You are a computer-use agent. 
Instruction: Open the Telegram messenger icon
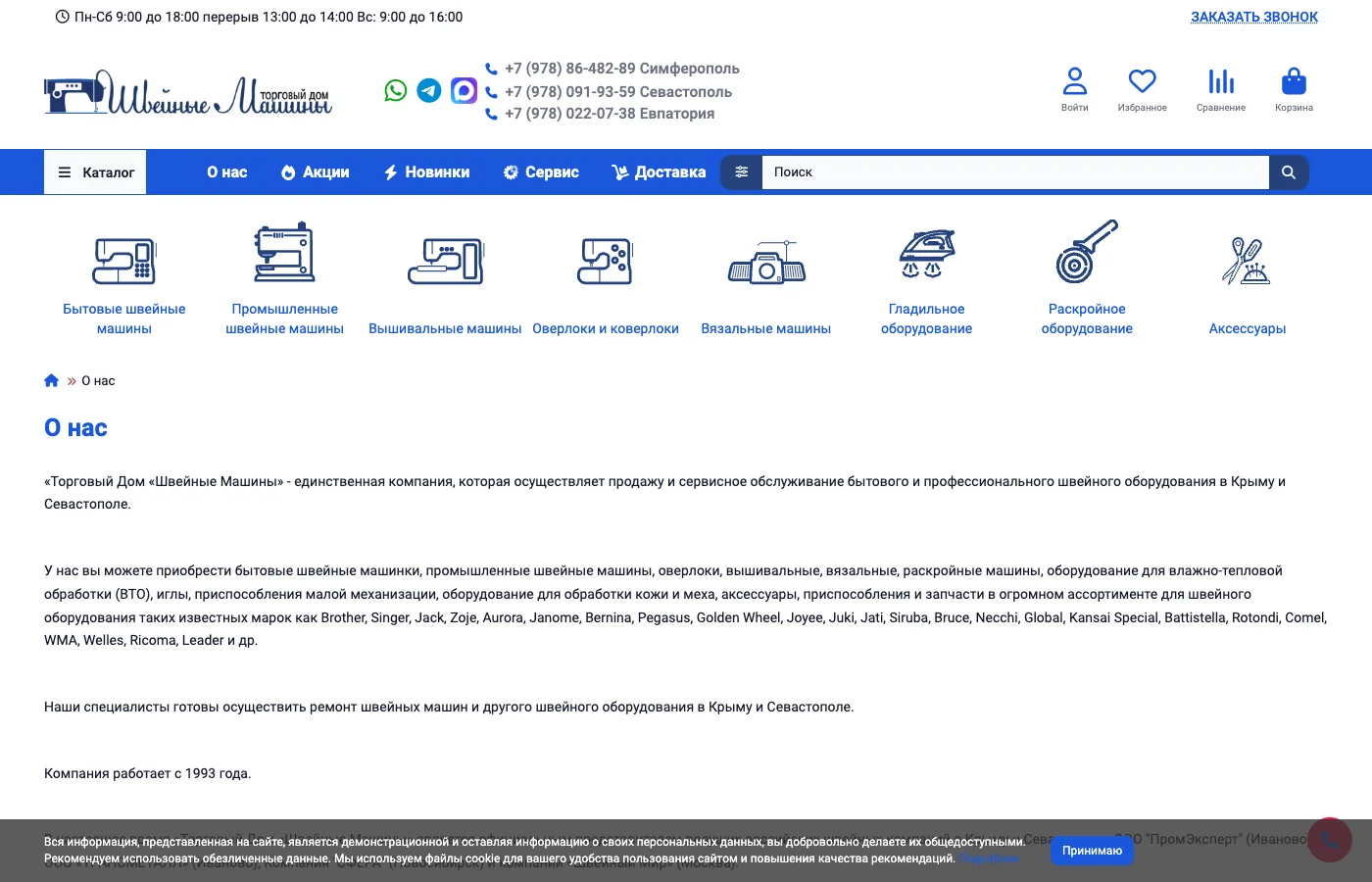tap(429, 91)
